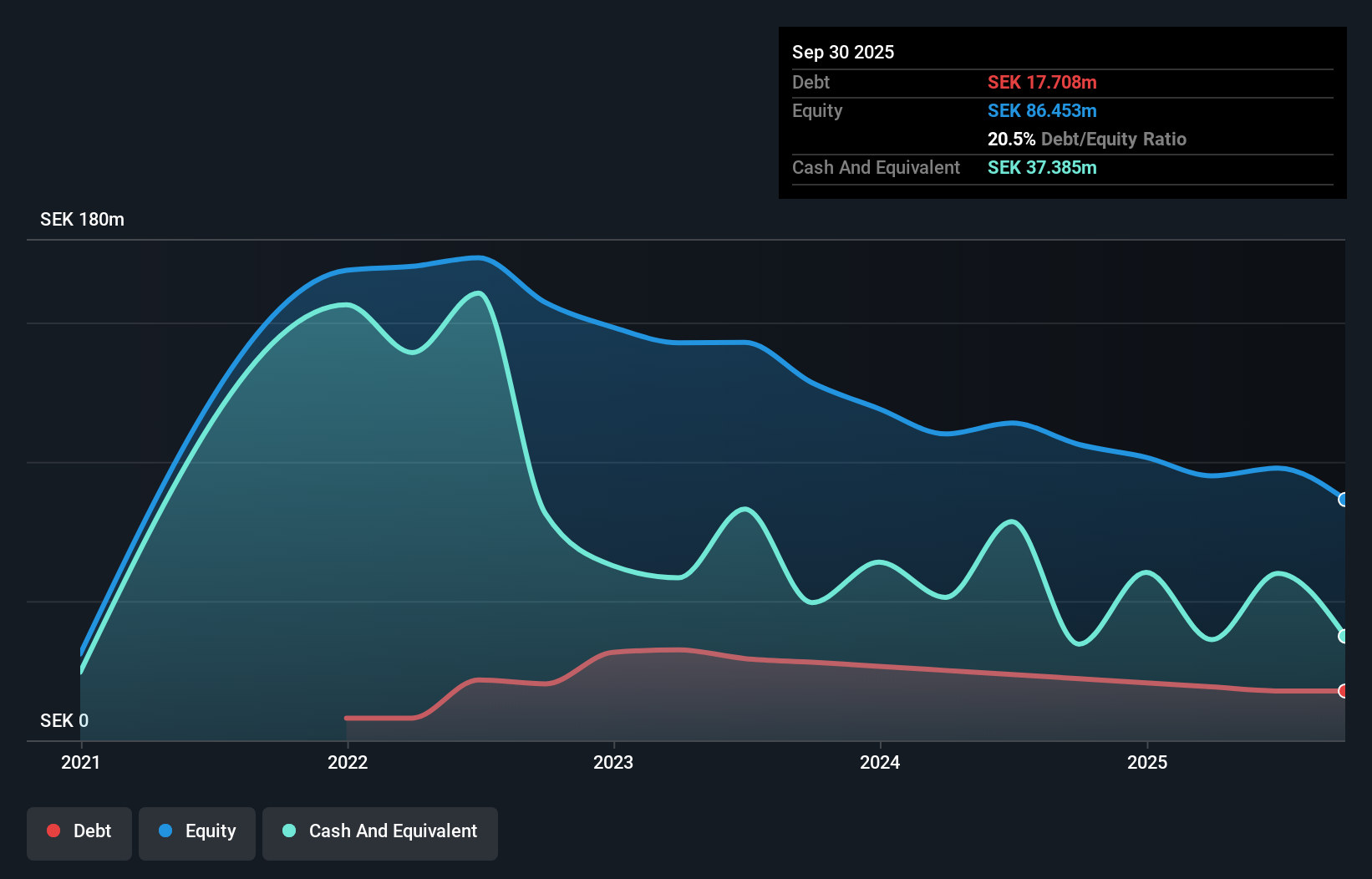
Task: Click the teal Cash And Equivalent legend dot
Action: pos(288,831)
